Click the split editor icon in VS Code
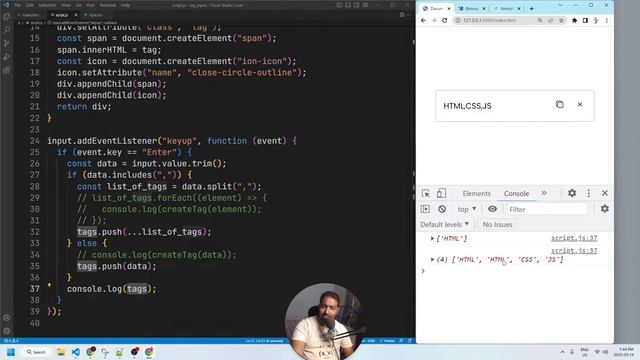Screen dimensions: 640x360 (402, 15)
